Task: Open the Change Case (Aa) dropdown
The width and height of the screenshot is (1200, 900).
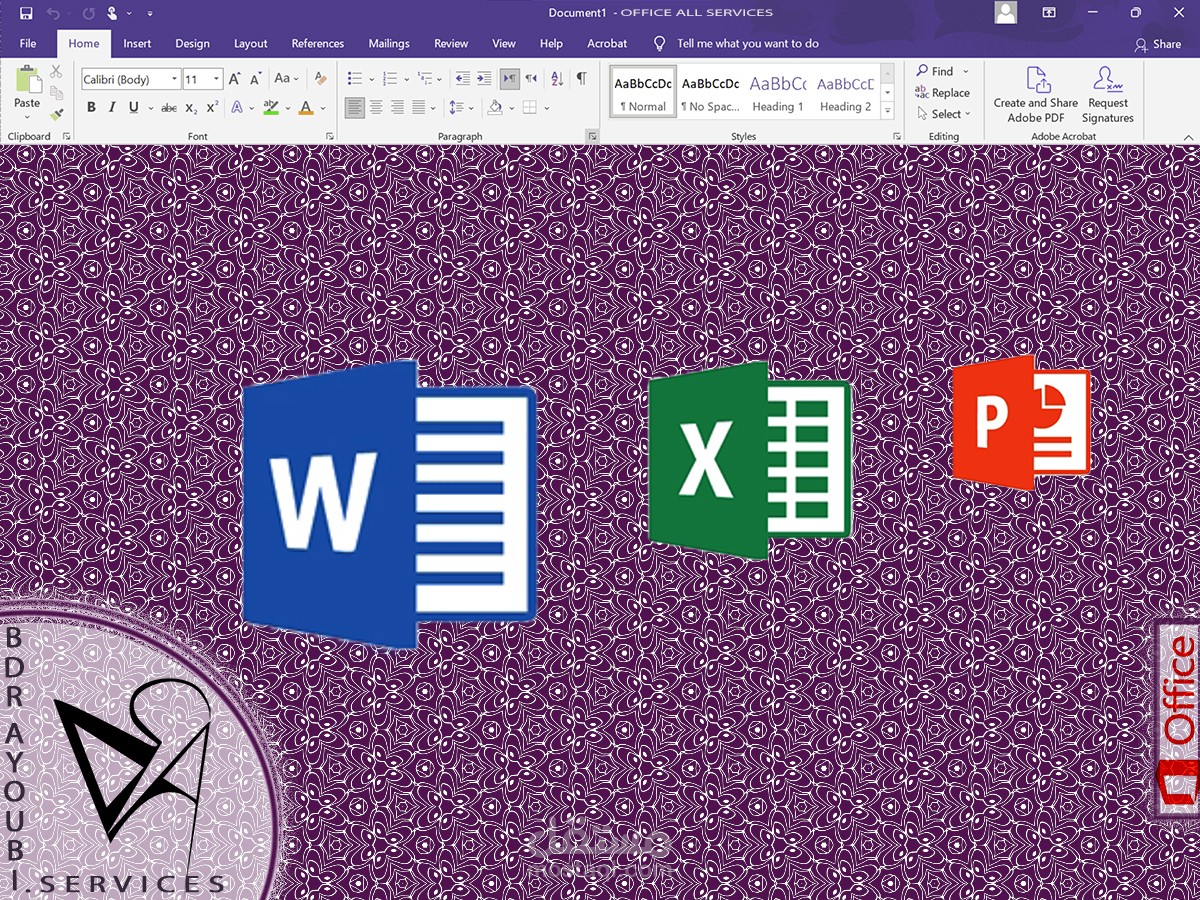Action: tap(287, 78)
